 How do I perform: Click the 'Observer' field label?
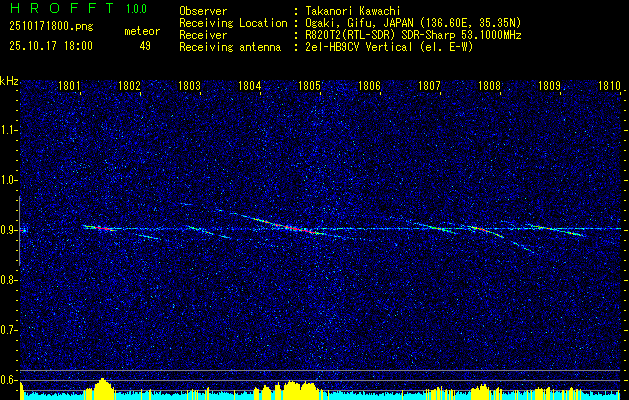pos(203,11)
